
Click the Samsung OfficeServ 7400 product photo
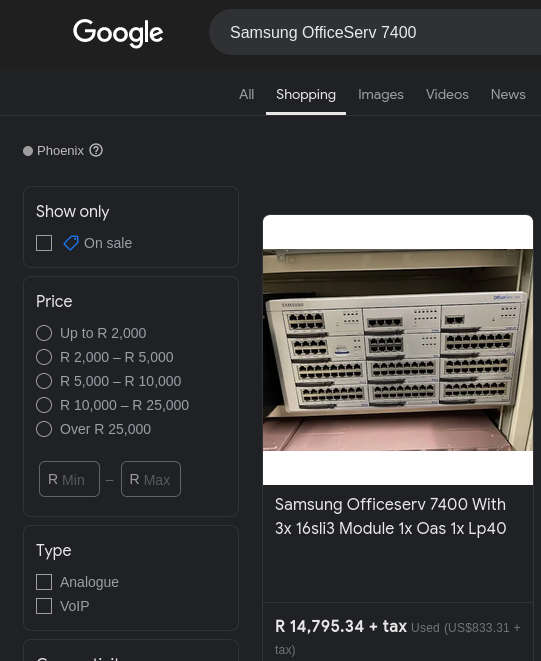(398, 350)
